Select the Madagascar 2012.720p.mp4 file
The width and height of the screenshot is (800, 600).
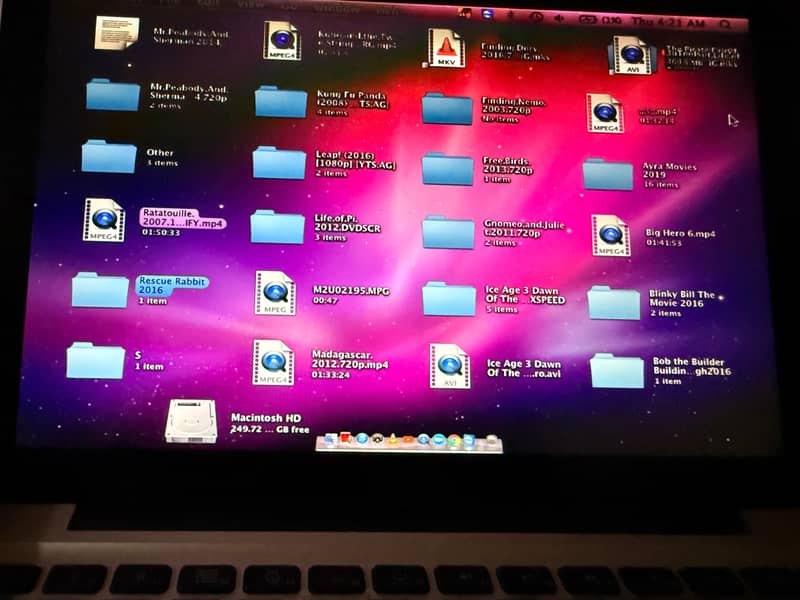point(273,362)
